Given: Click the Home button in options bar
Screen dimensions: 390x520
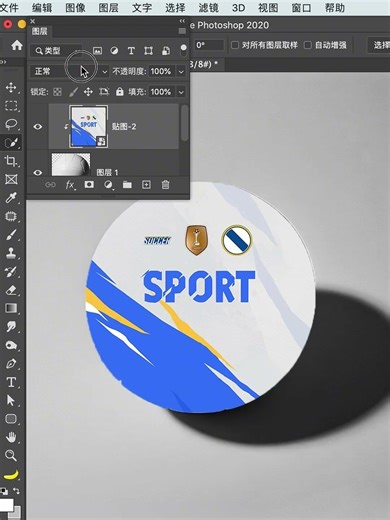Looking at the screenshot, I should 17,45.
